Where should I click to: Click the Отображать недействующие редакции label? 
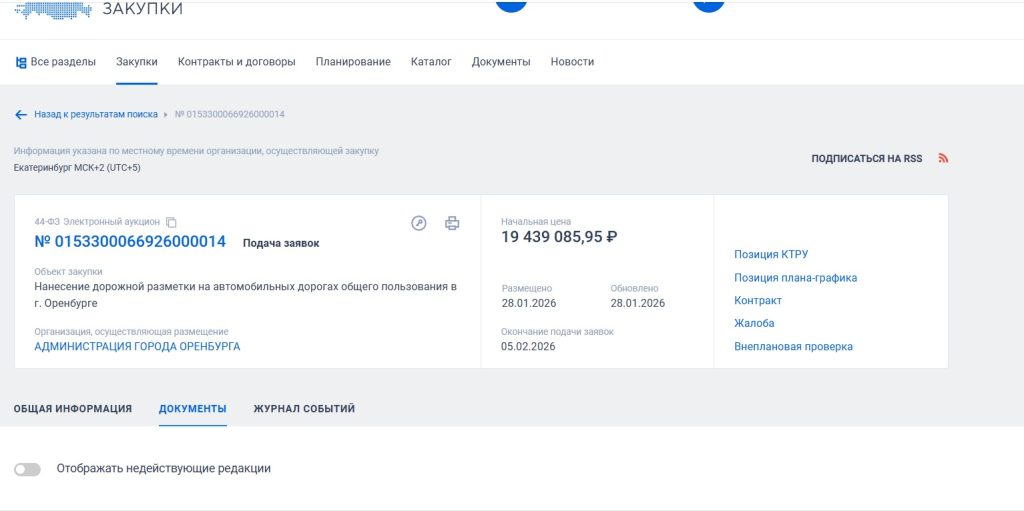click(x=163, y=469)
